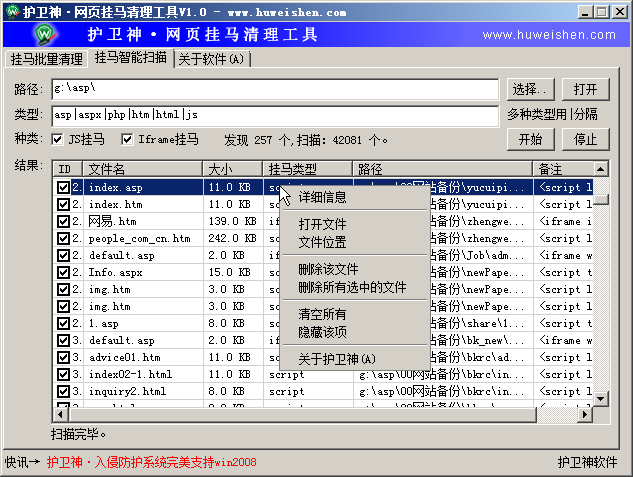Select the advice01.htm file name
633x477 pixels.
point(125,357)
